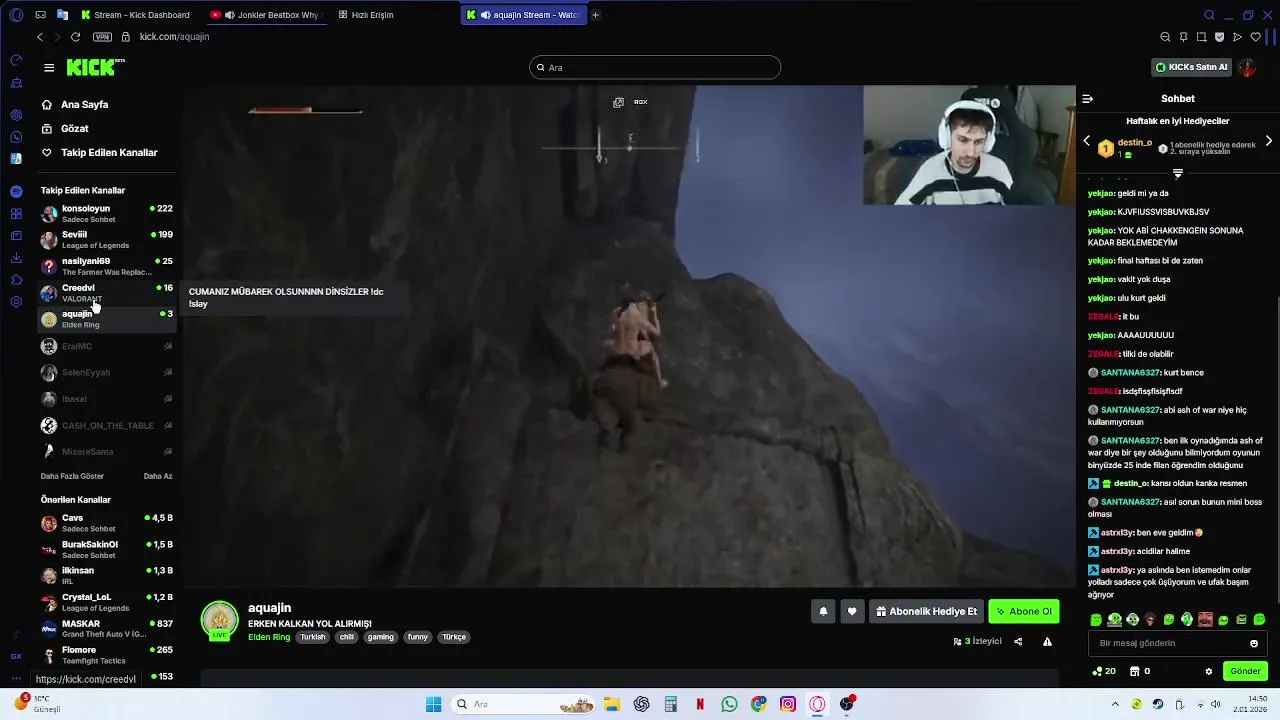Screen dimensions: 1280x720
Task: Toggle the browser VPN badge
Action: (102, 37)
